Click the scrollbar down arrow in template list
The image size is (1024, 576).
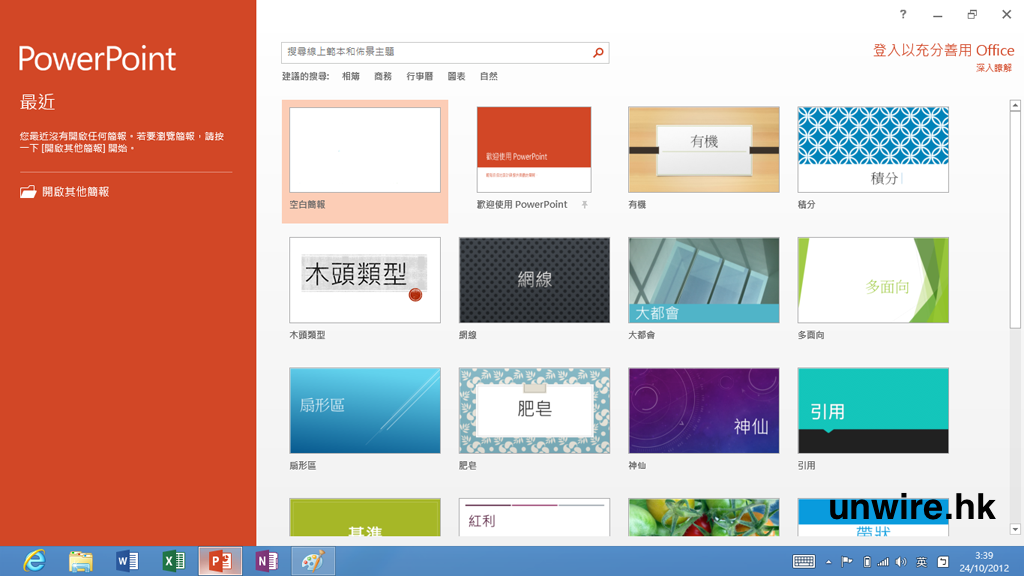1015,529
